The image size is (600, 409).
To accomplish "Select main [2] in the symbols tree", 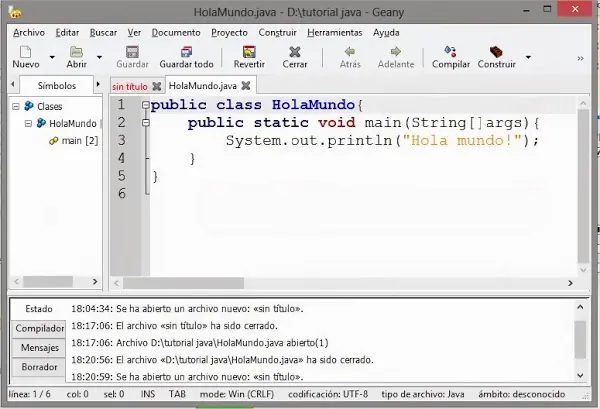I will click(x=80, y=140).
